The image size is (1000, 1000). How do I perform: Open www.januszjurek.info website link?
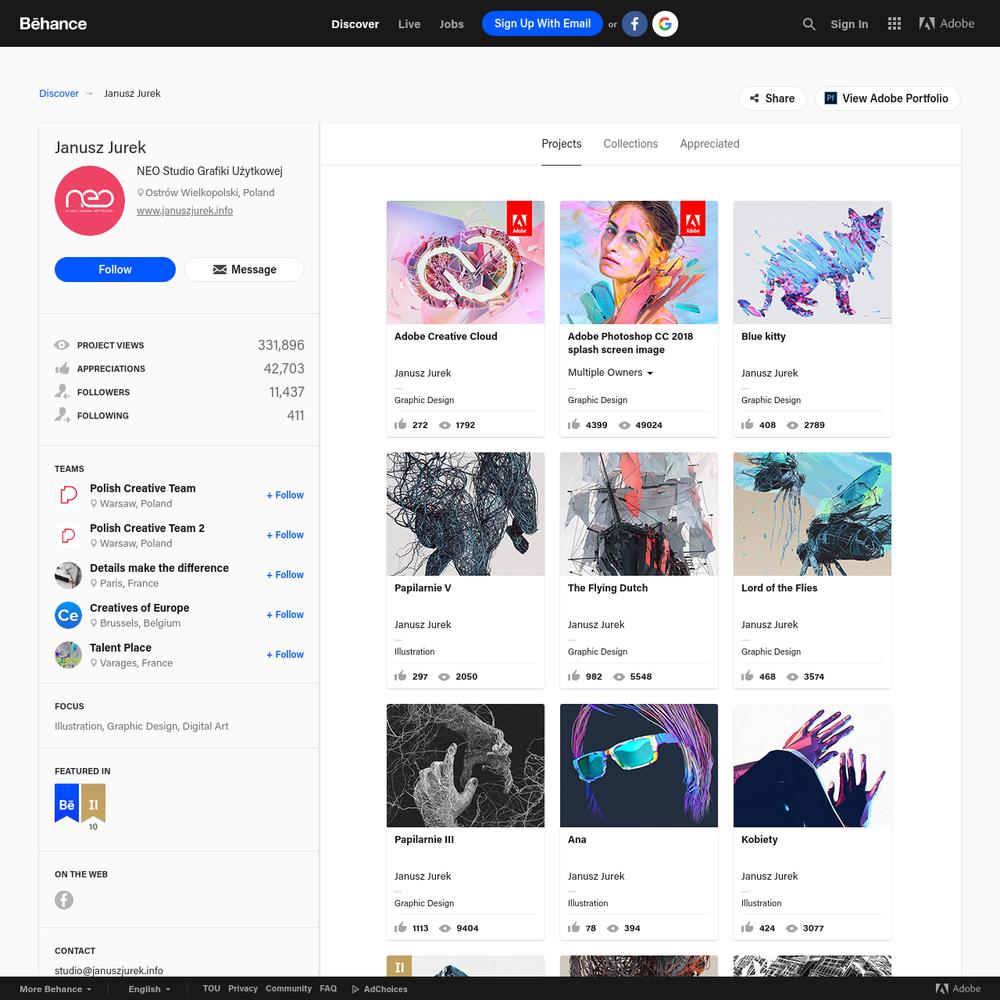(184, 210)
